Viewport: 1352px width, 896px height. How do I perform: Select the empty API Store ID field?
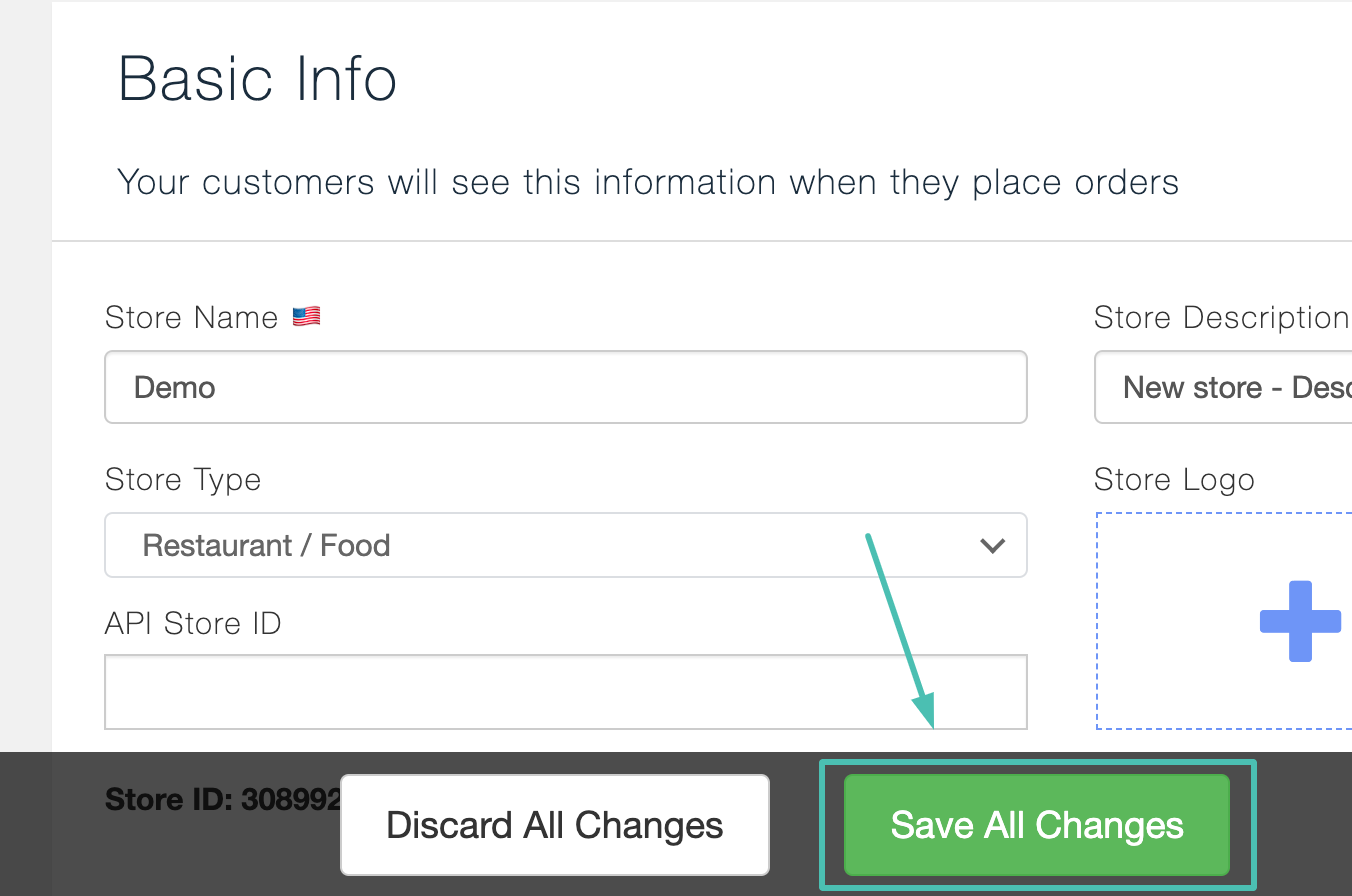(x=566, y=692)
